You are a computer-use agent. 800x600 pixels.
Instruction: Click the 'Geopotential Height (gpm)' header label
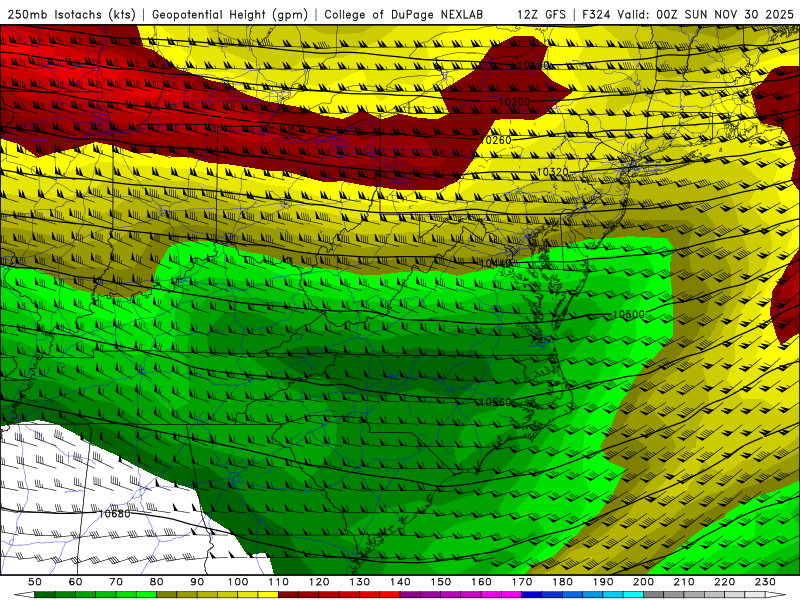[230, 15]
